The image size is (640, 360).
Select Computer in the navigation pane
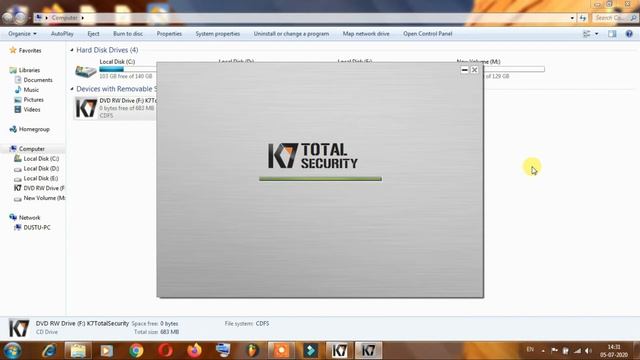point(31,149)
